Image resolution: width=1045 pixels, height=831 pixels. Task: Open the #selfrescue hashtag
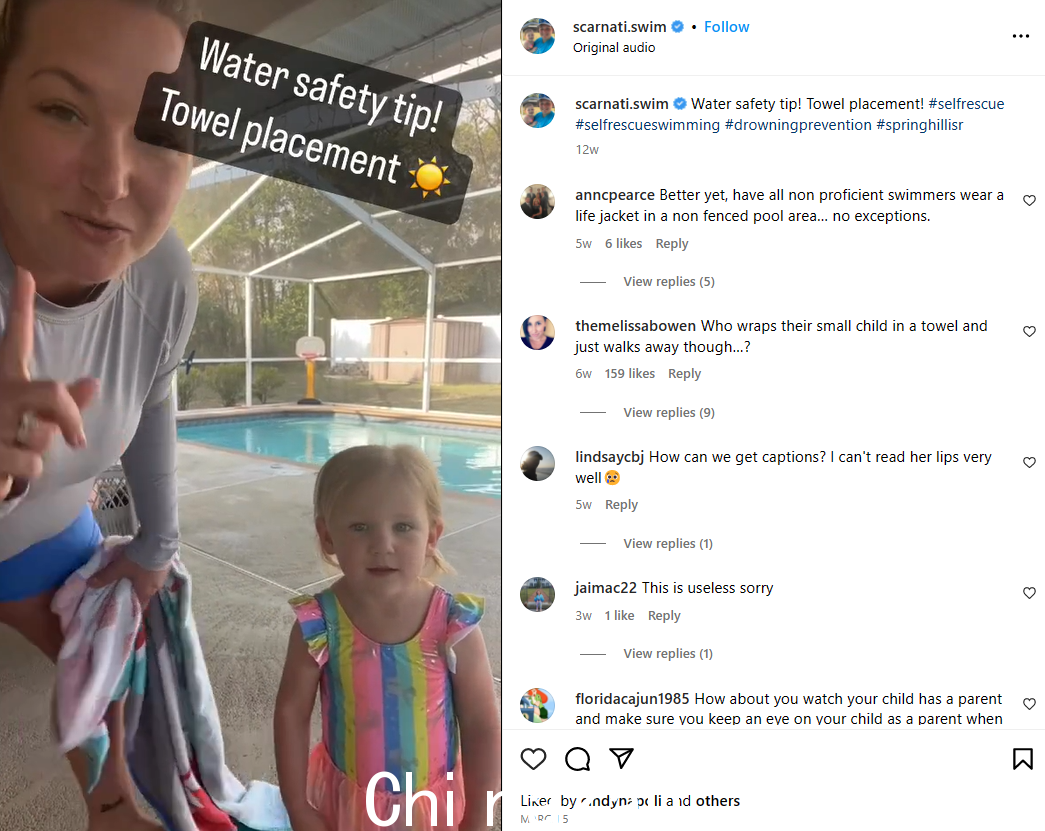(966, 103)
